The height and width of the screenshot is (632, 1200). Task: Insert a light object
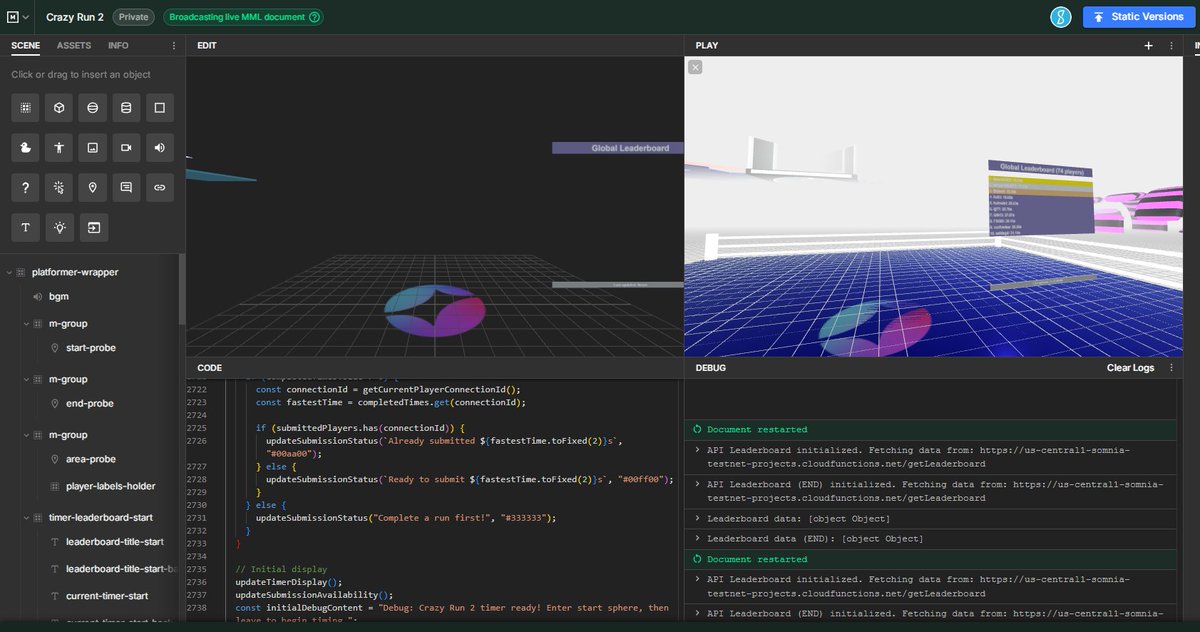pyautogui.click(x=59, y=227)
